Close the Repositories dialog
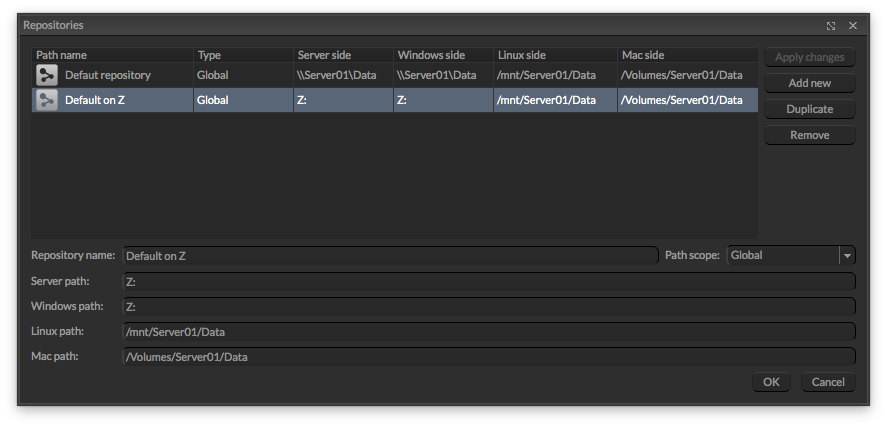This screenshot has width=887, height=427. click(x=853, y=25)
